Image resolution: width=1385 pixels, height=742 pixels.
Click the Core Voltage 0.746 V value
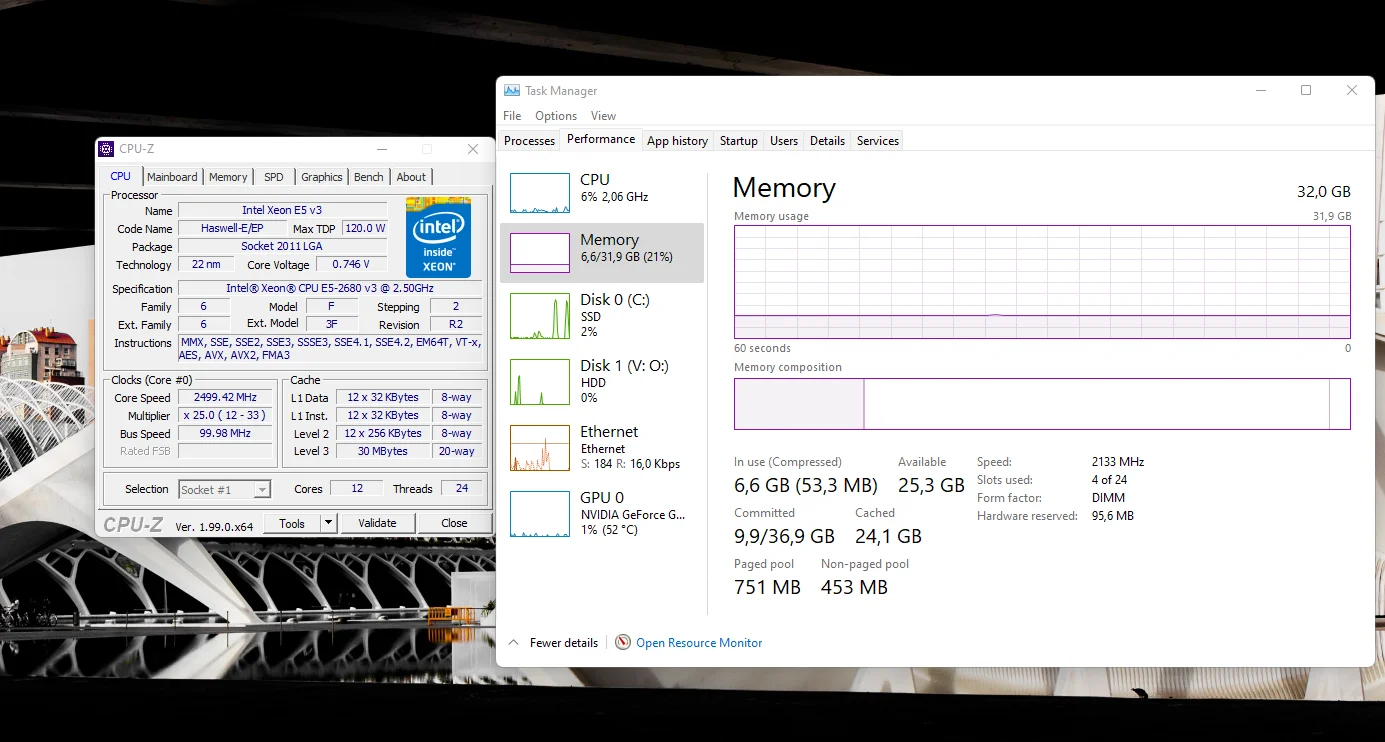pos(352,265)
